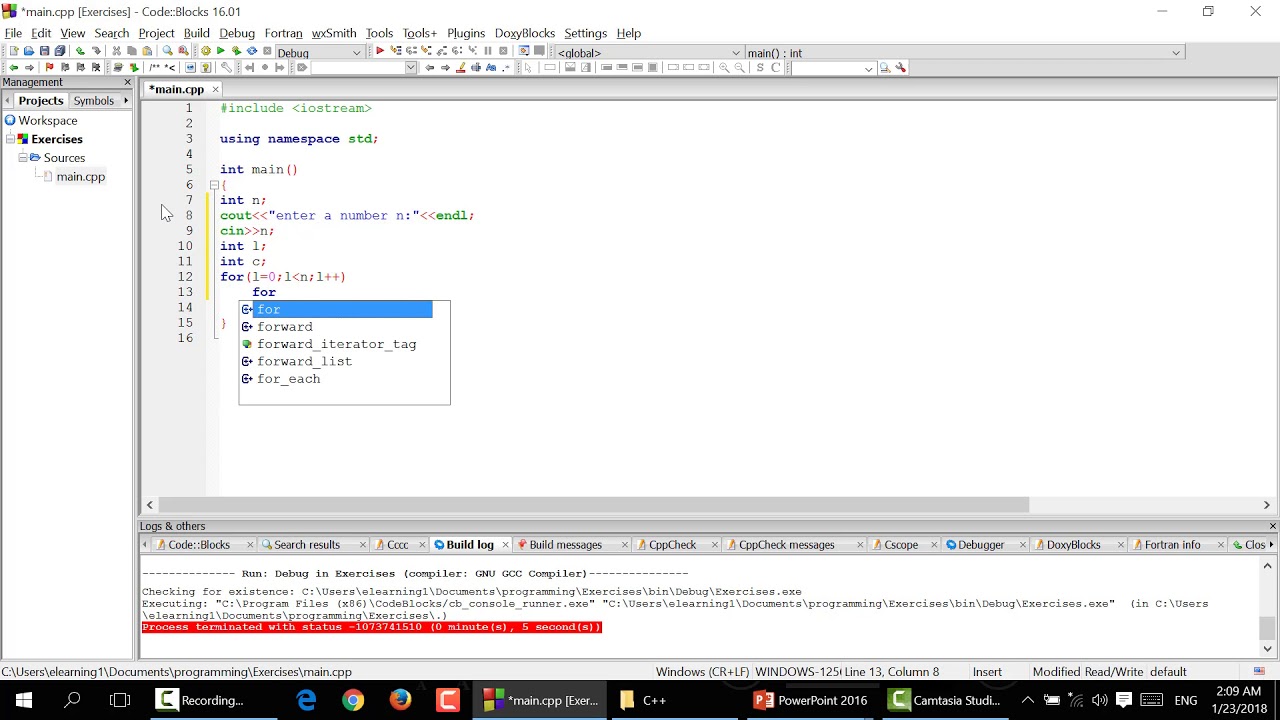The width and height of the screenshot is (1280, 720).
Task: Click the Rebuild icon
Action: pyautogui.click(x=252, y=51)
